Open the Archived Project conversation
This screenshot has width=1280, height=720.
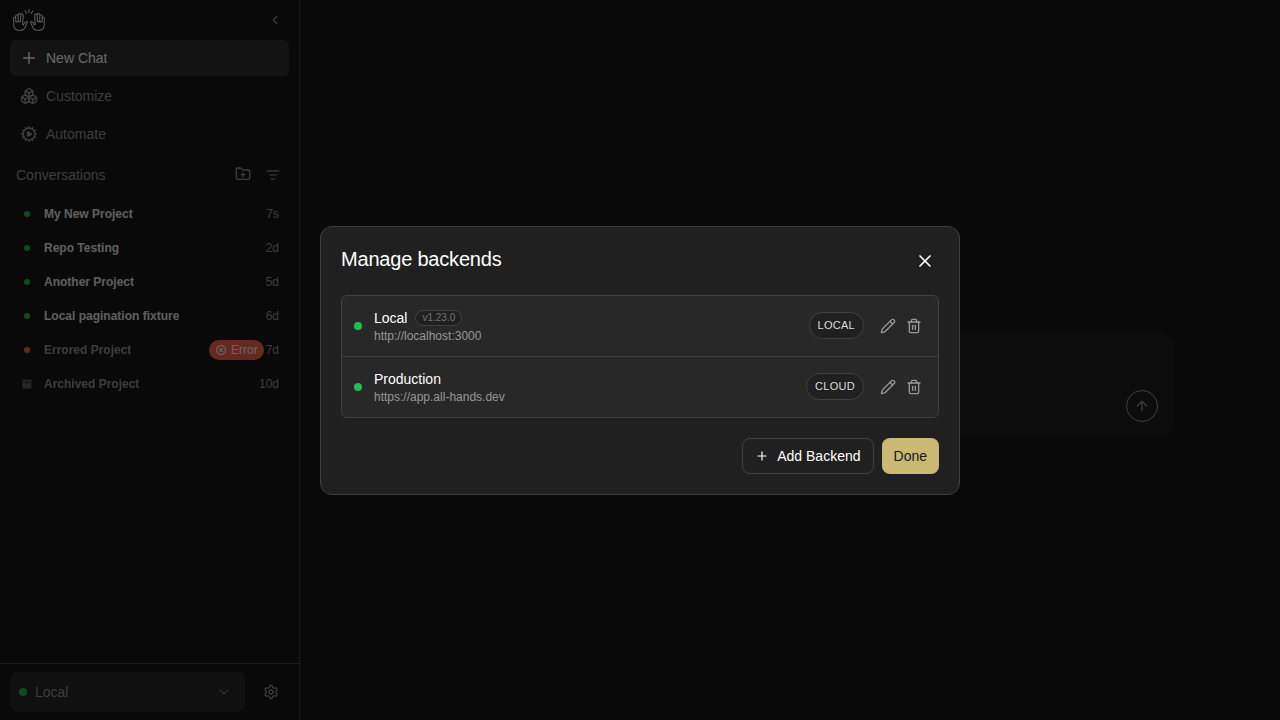point(149,384)
